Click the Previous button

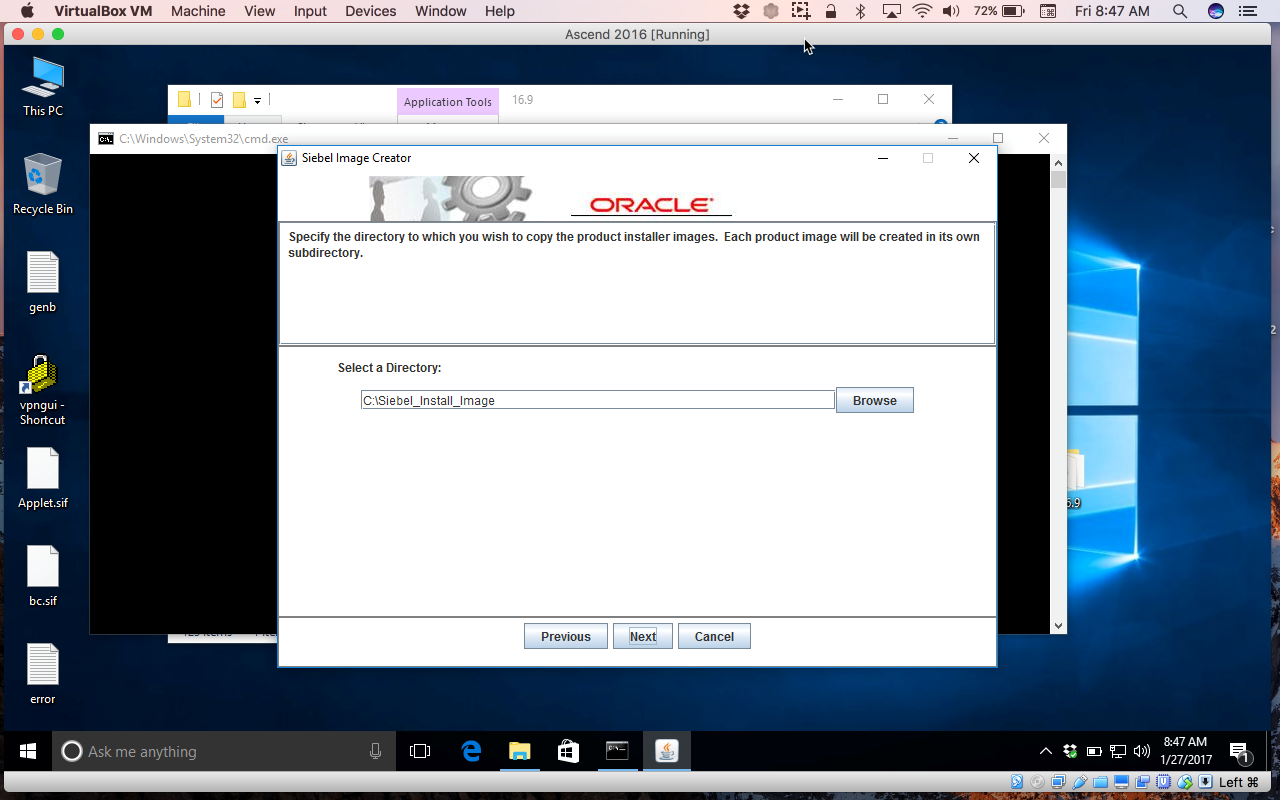pos(565,636)
